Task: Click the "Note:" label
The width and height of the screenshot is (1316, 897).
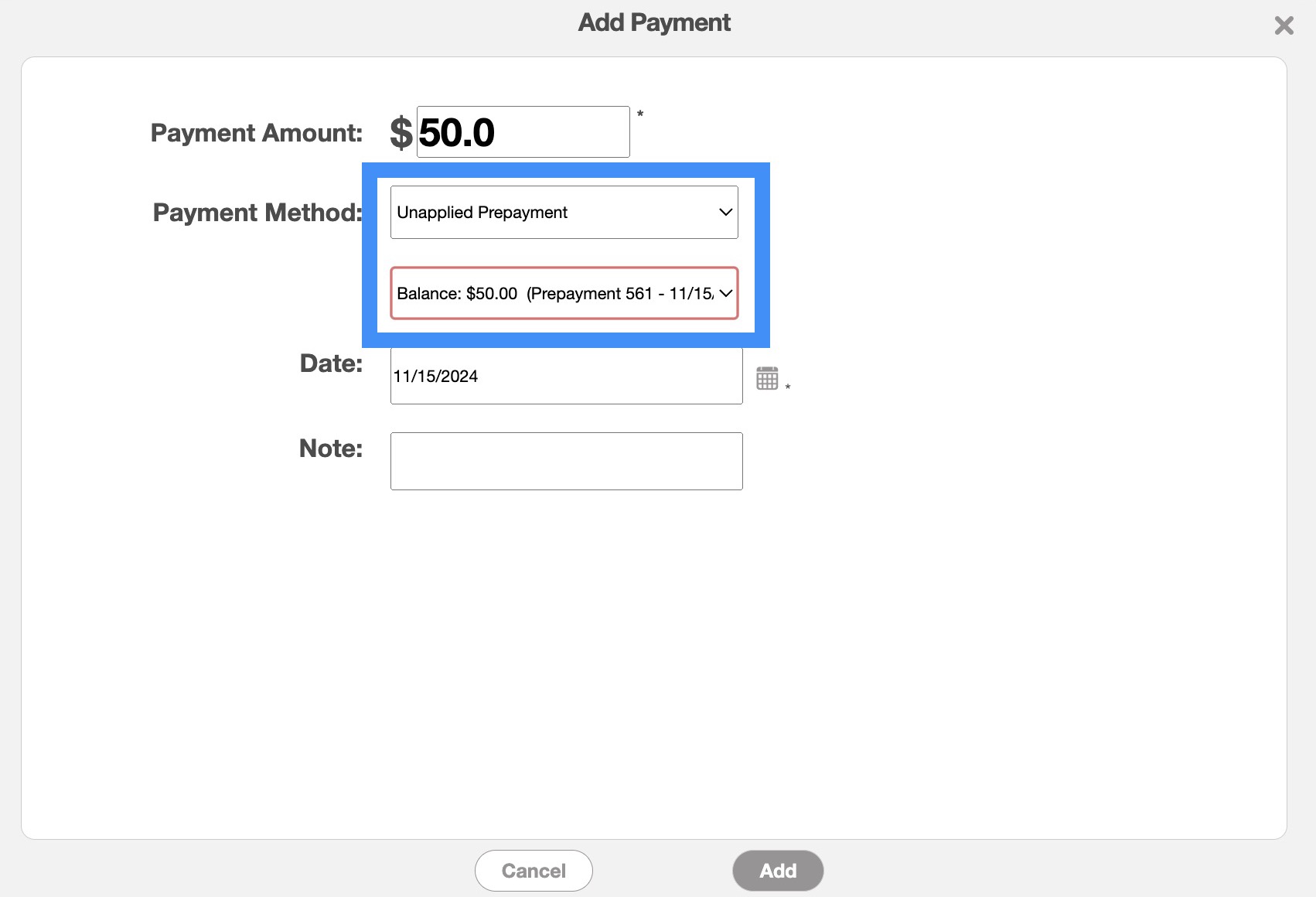Action: pos(330,448)
